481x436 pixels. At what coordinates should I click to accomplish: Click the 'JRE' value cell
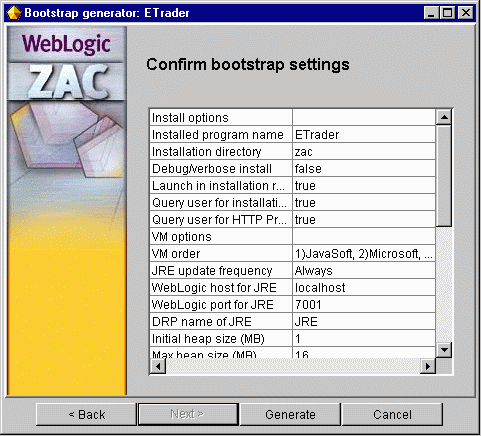364,321
